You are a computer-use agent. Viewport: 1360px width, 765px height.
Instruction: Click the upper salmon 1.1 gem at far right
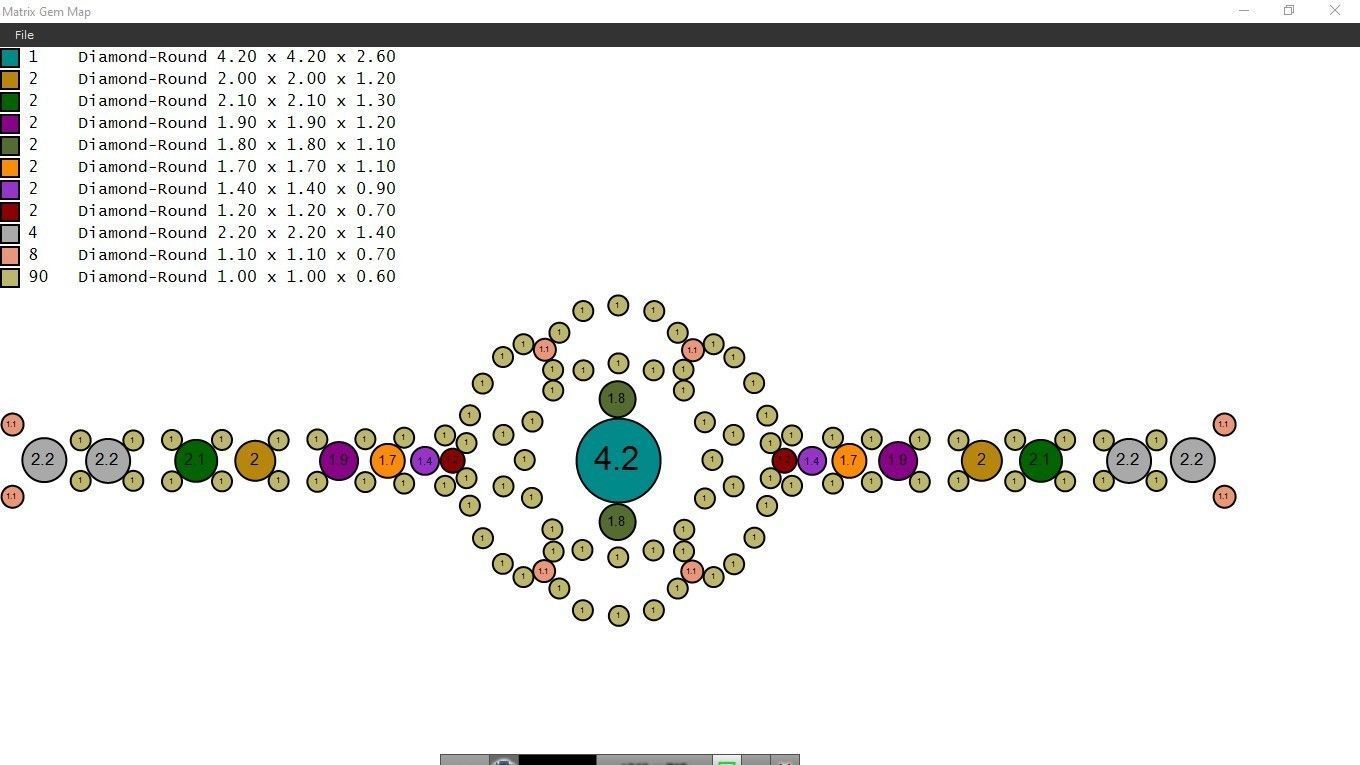pyautogui.click(x=1224, y=424)
